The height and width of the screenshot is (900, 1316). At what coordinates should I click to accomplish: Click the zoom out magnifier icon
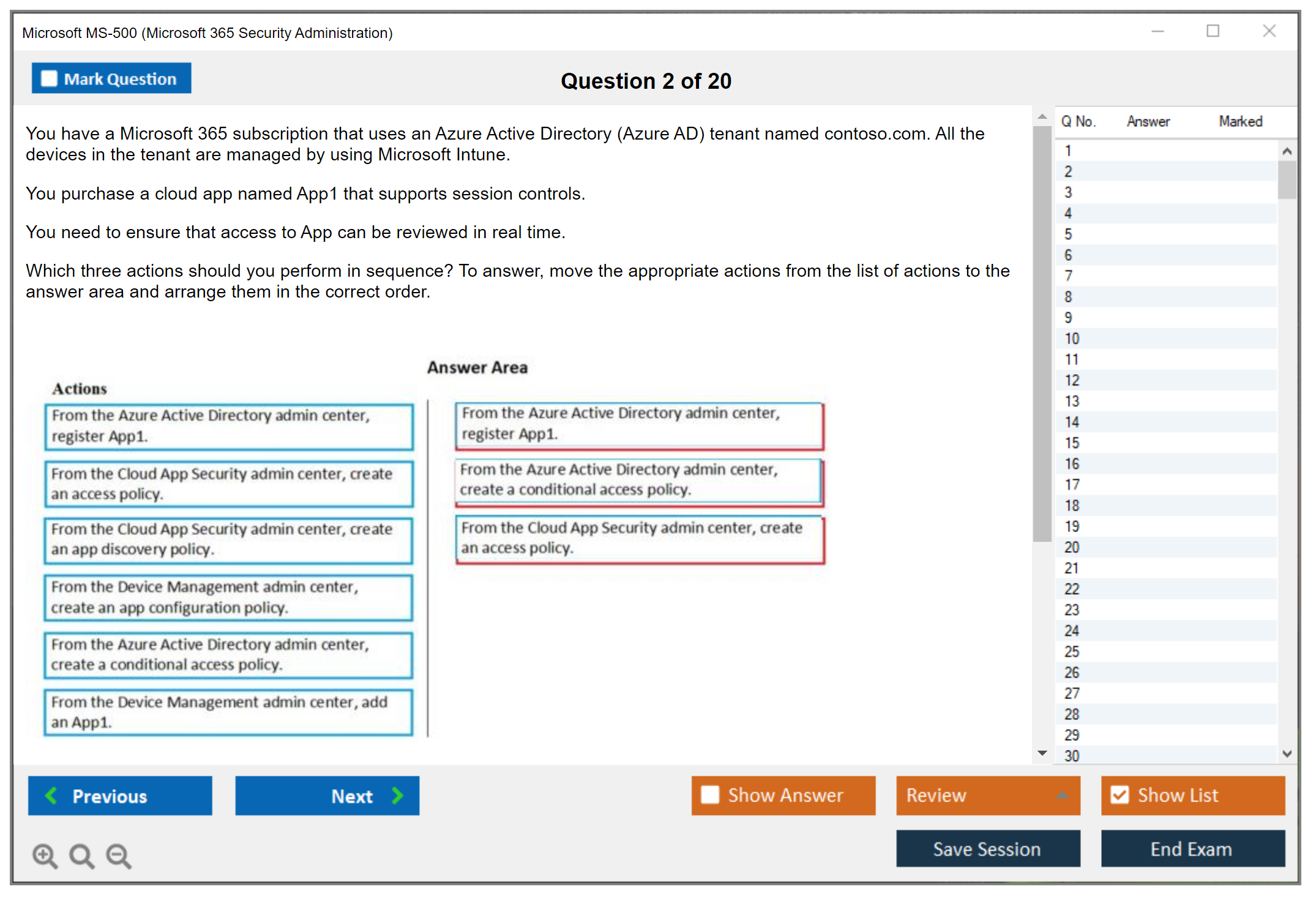[118, 855]
